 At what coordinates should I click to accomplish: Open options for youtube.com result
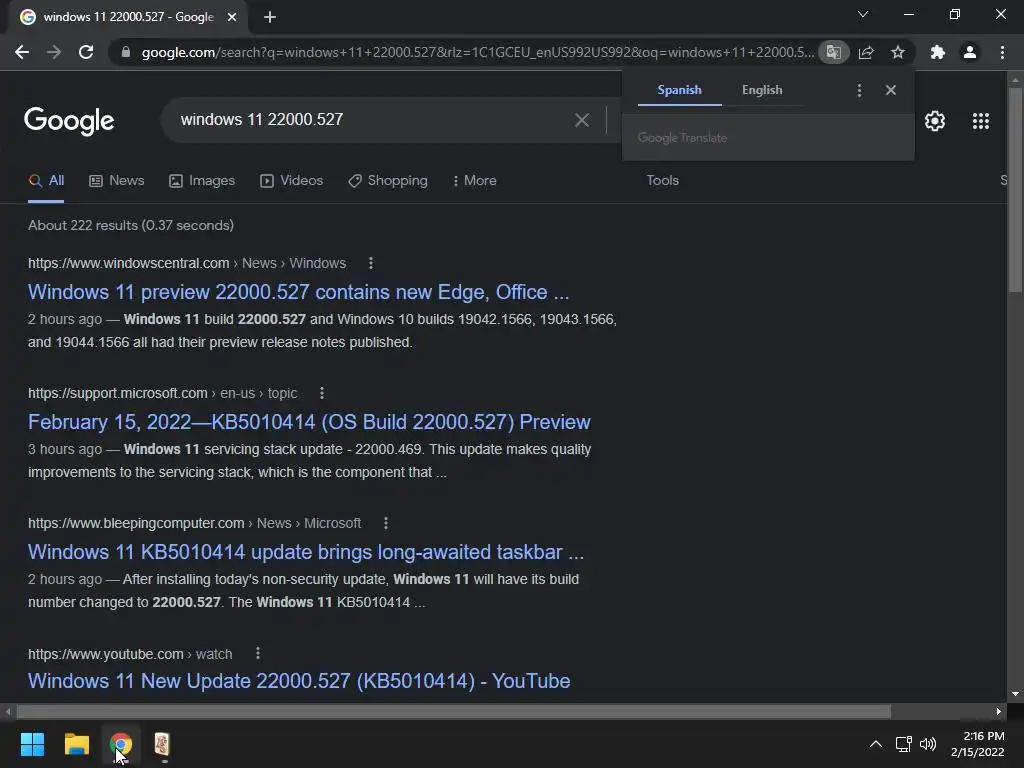[258, 653]
